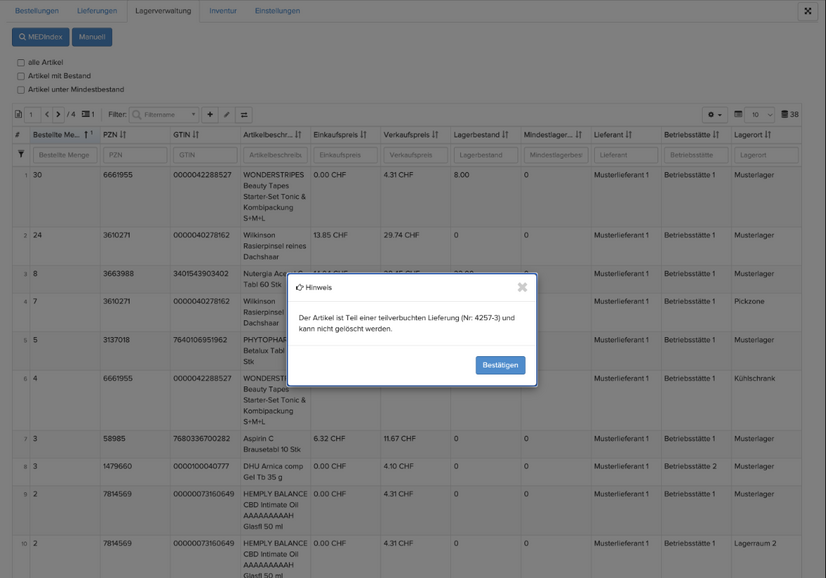The height and width of the screenshot is (578, 826).
Task: Click the funnel filter icon in table
Action: point(21,155)
